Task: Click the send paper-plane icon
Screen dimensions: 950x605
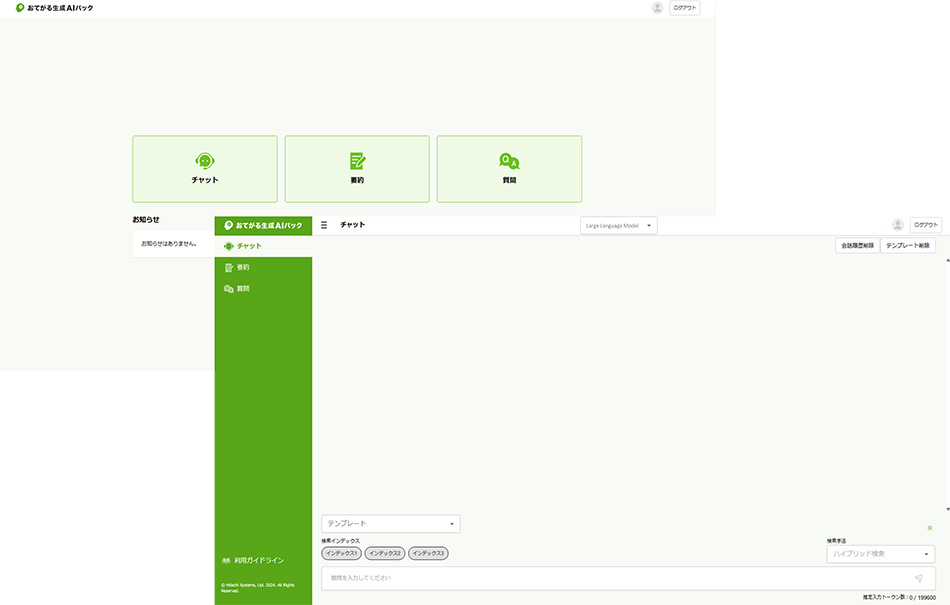Action: click(918, 578)
